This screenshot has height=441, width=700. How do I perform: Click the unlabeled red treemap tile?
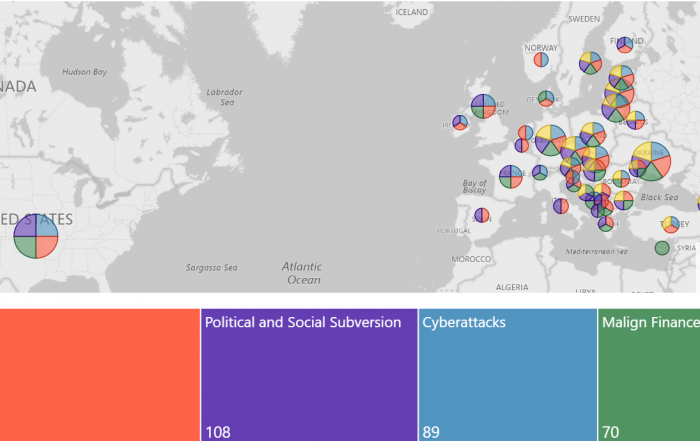(100, 375)
